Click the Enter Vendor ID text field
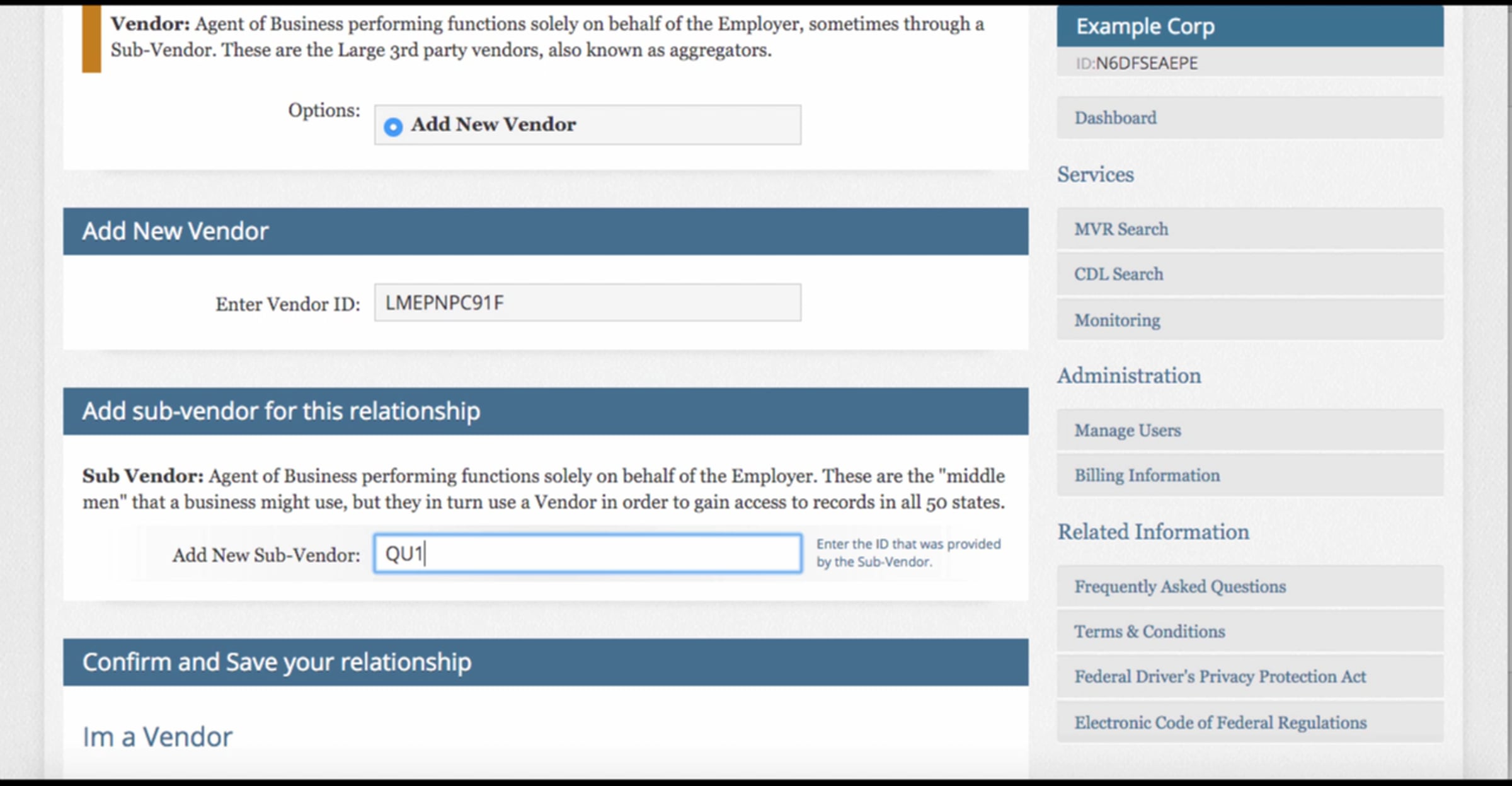 [x=587, y=303]
